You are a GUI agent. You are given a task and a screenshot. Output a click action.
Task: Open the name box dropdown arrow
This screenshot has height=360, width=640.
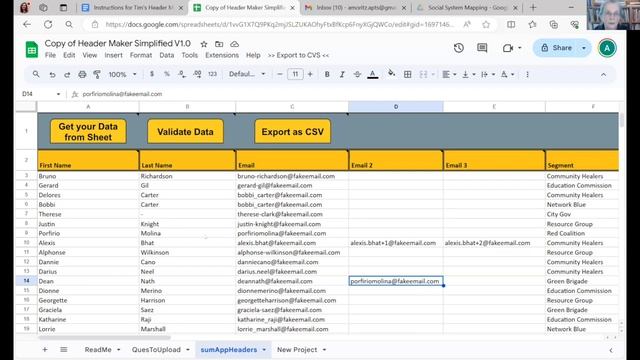coord(58,94)
